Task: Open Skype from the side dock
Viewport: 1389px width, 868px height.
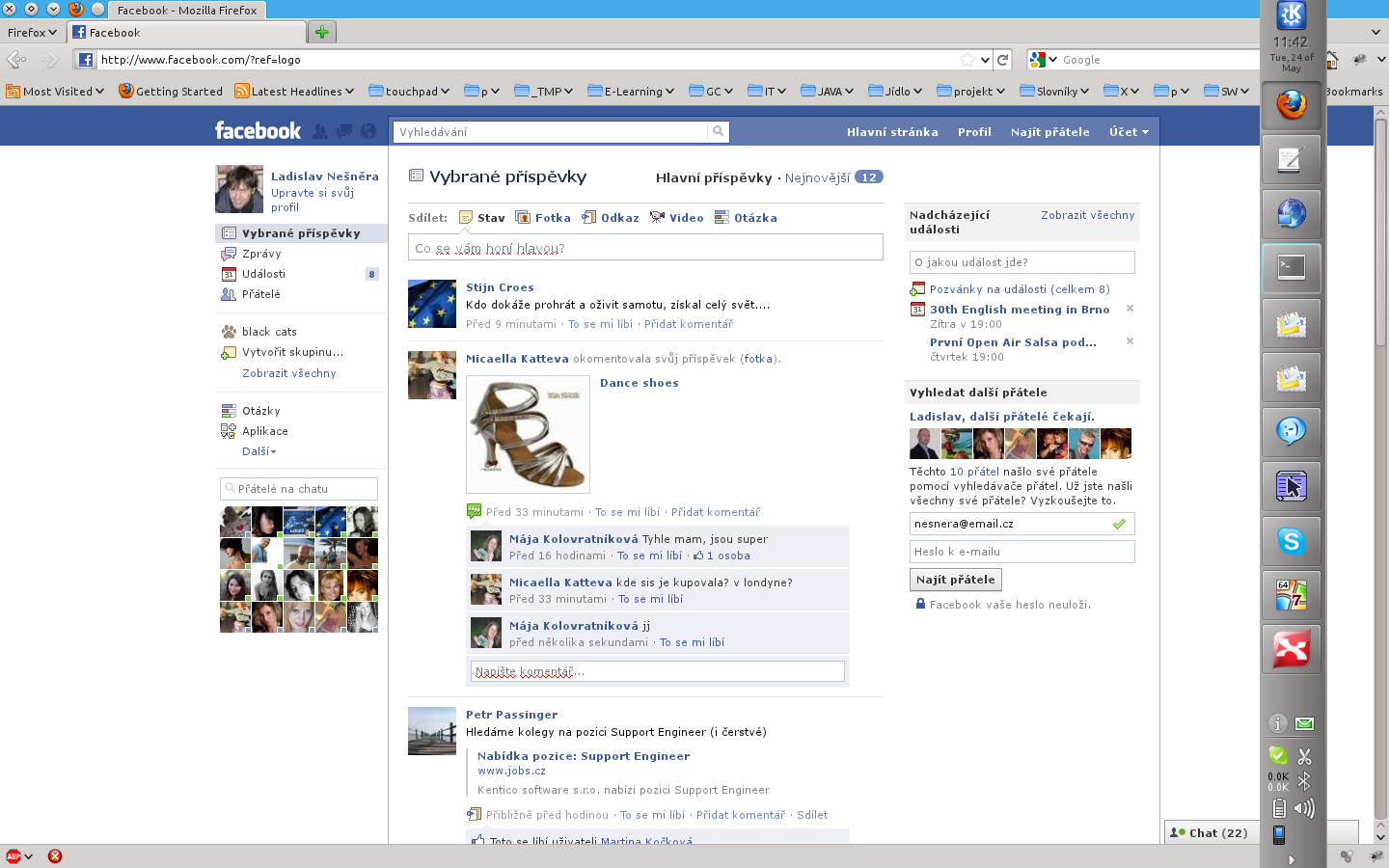Action: (x=1291, y=541)
